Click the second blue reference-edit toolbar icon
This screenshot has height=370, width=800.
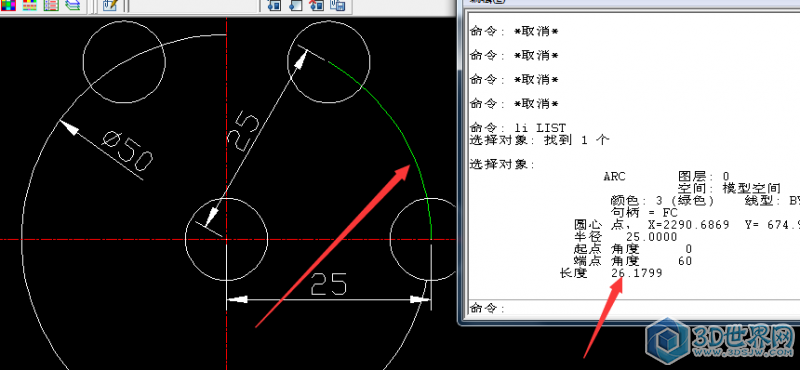coord(295,5)
